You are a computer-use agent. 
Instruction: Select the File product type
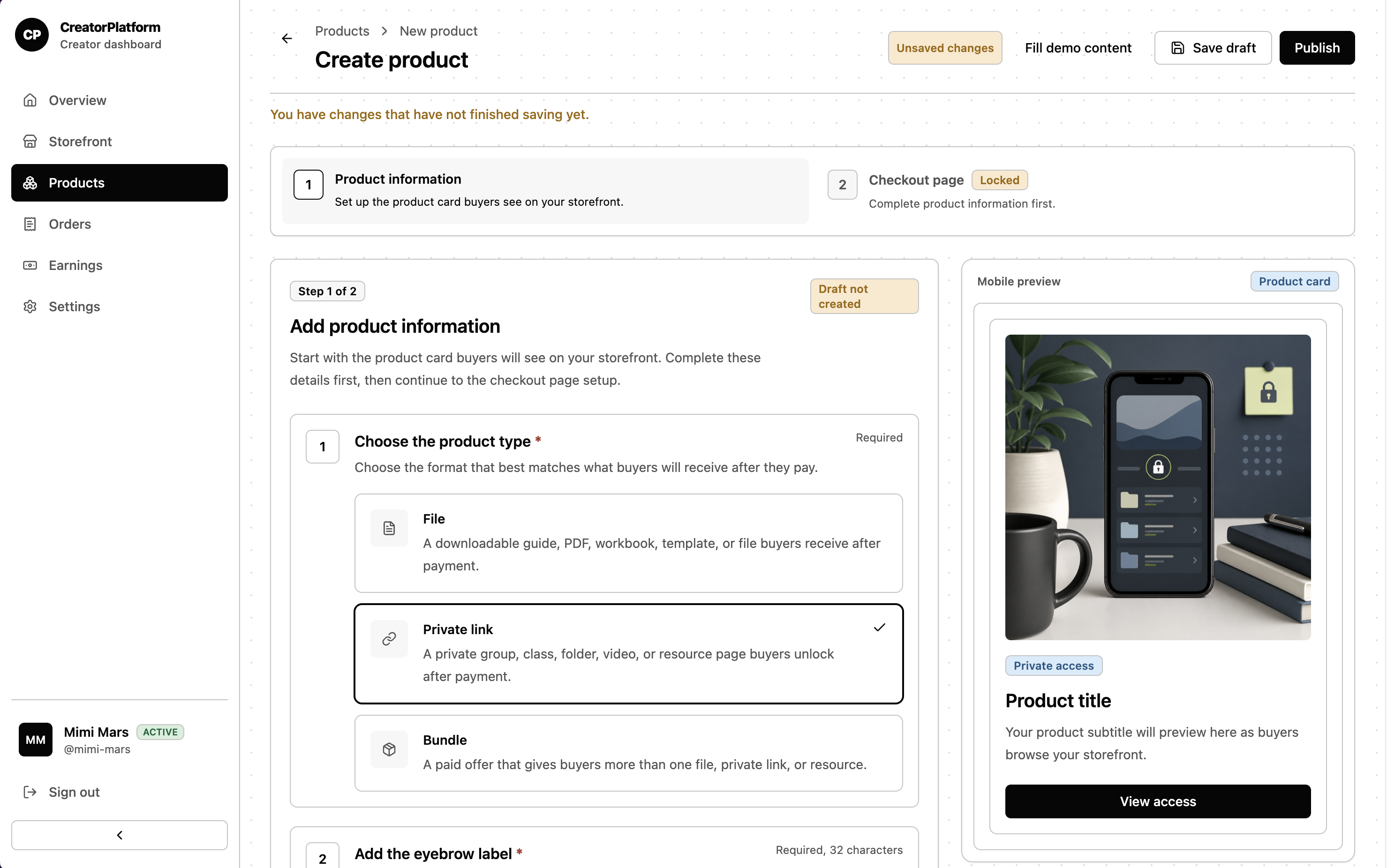pyautogui.click(x=628, y=543)
